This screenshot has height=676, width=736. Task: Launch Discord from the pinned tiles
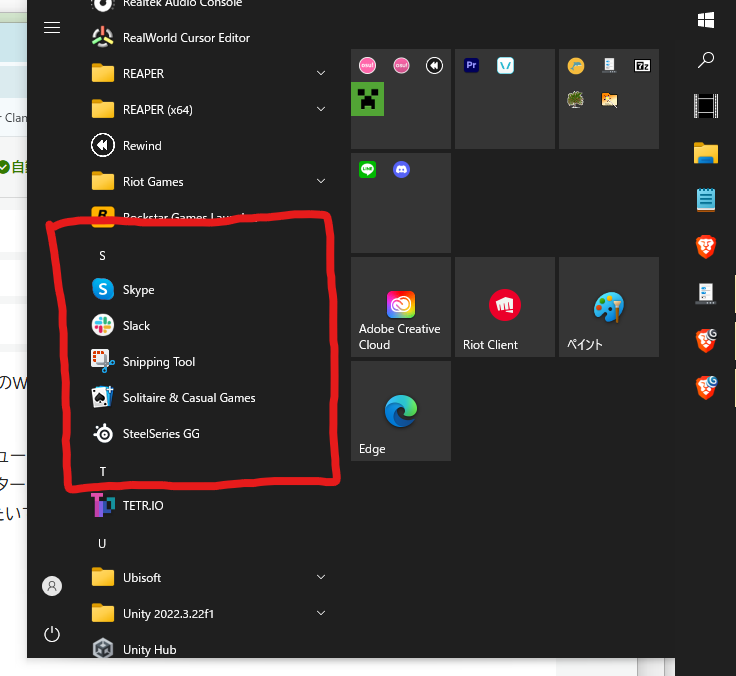[x=401, y=169]
